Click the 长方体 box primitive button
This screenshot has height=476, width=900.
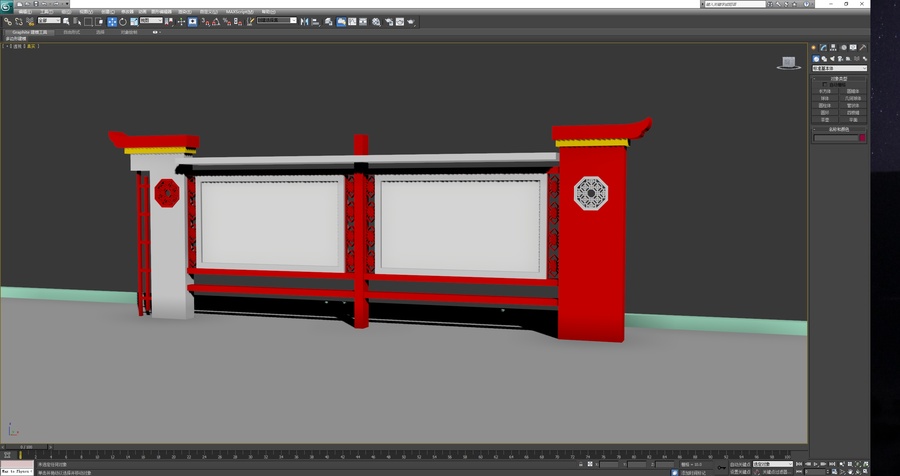(825, 91)
